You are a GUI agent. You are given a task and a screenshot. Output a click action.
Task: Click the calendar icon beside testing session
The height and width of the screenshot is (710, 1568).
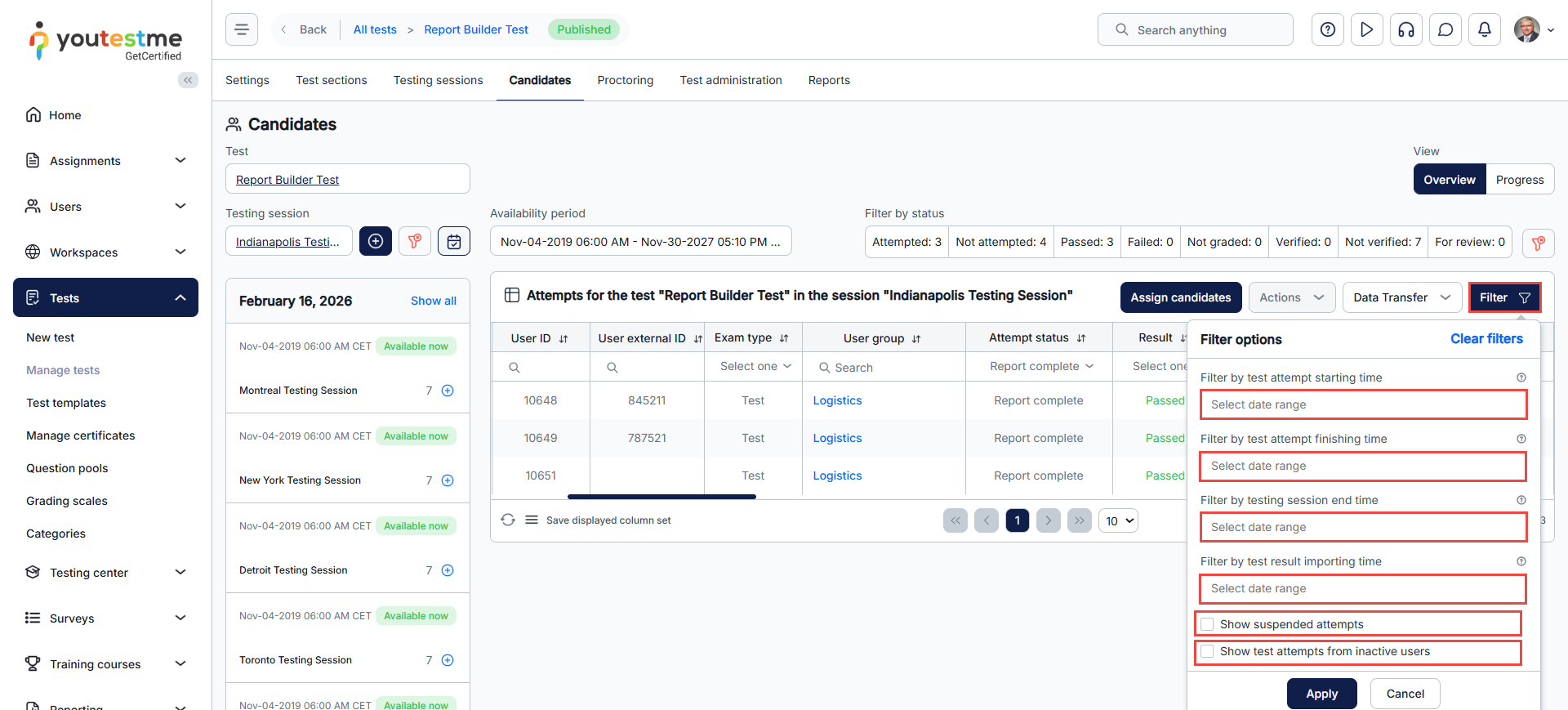point(454,242)
